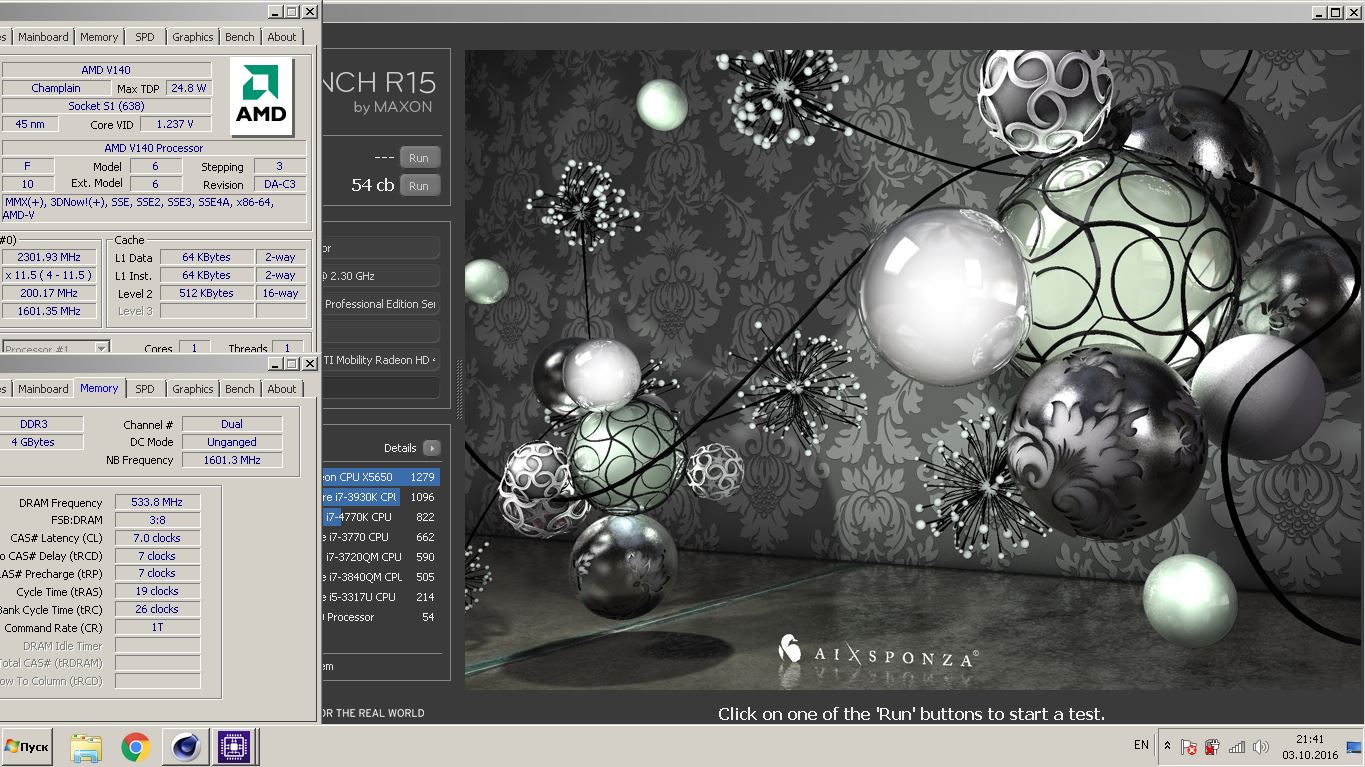Close the DRAM timings CPU-Z window
1365x767 pixels.
coord(310,364)
